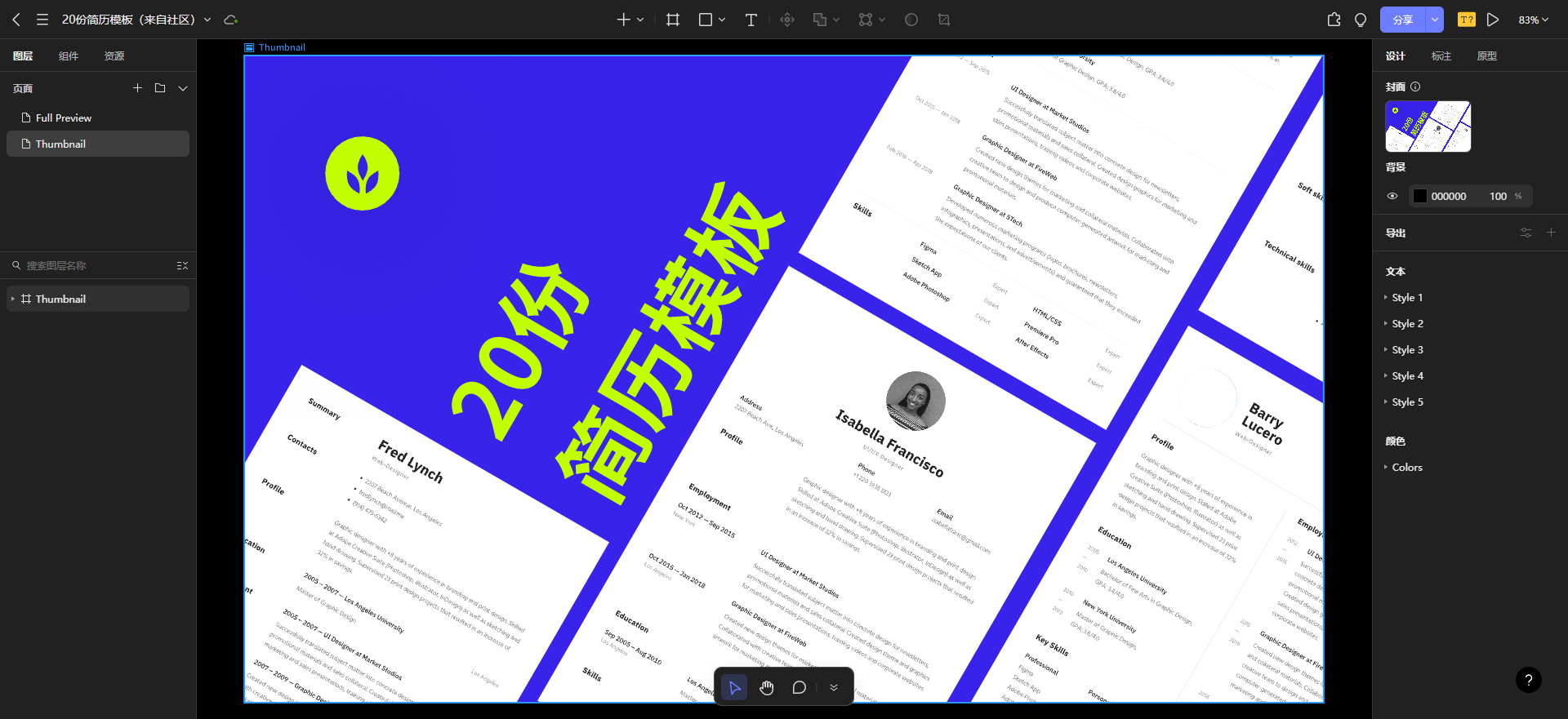Switch to the 原型 tab
This screenshot has width=1568, height=719.
coord(1487,55)
